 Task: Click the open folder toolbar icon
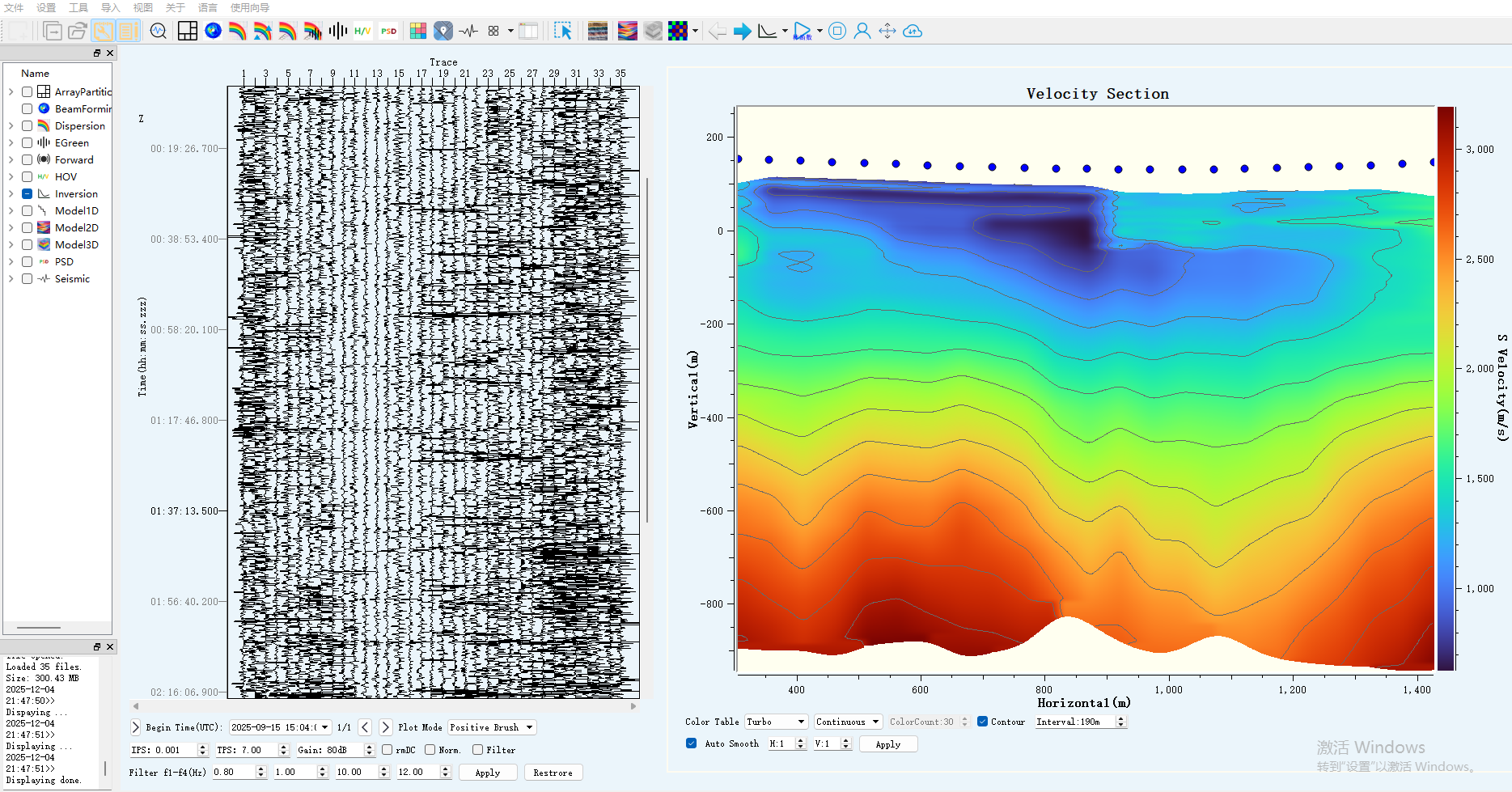77,32
